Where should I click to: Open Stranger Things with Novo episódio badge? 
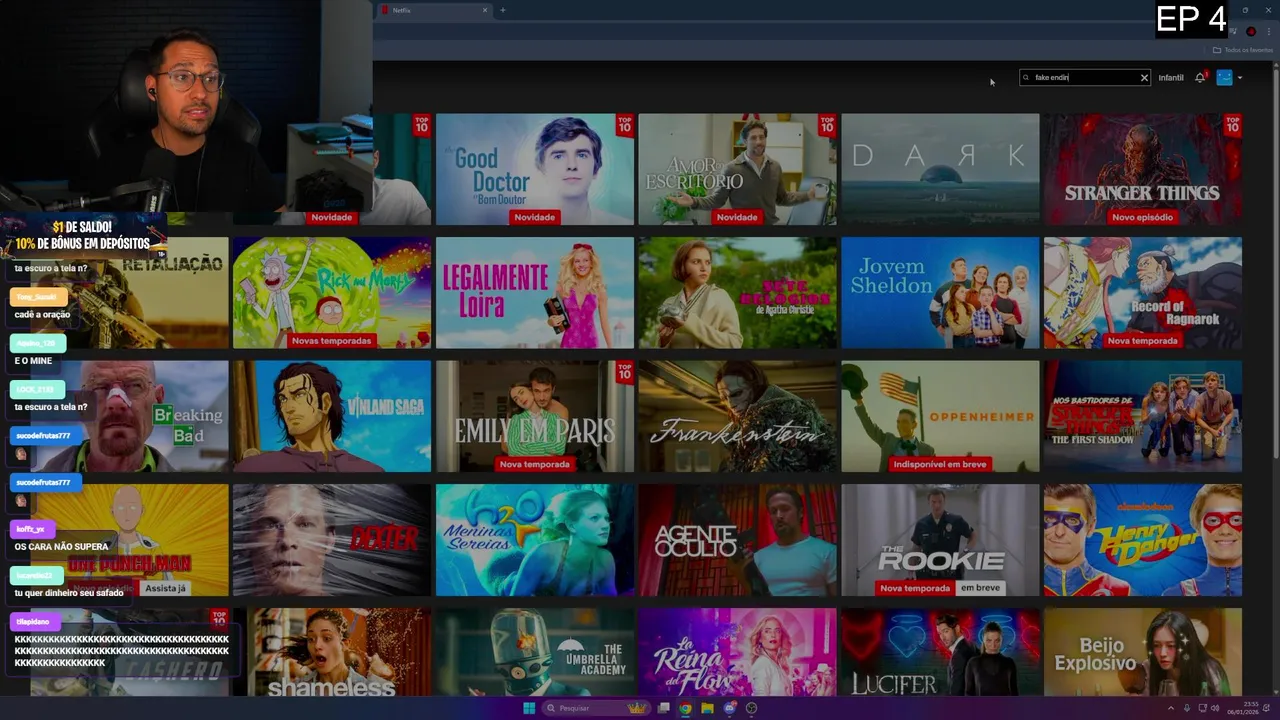point(1143,169)
